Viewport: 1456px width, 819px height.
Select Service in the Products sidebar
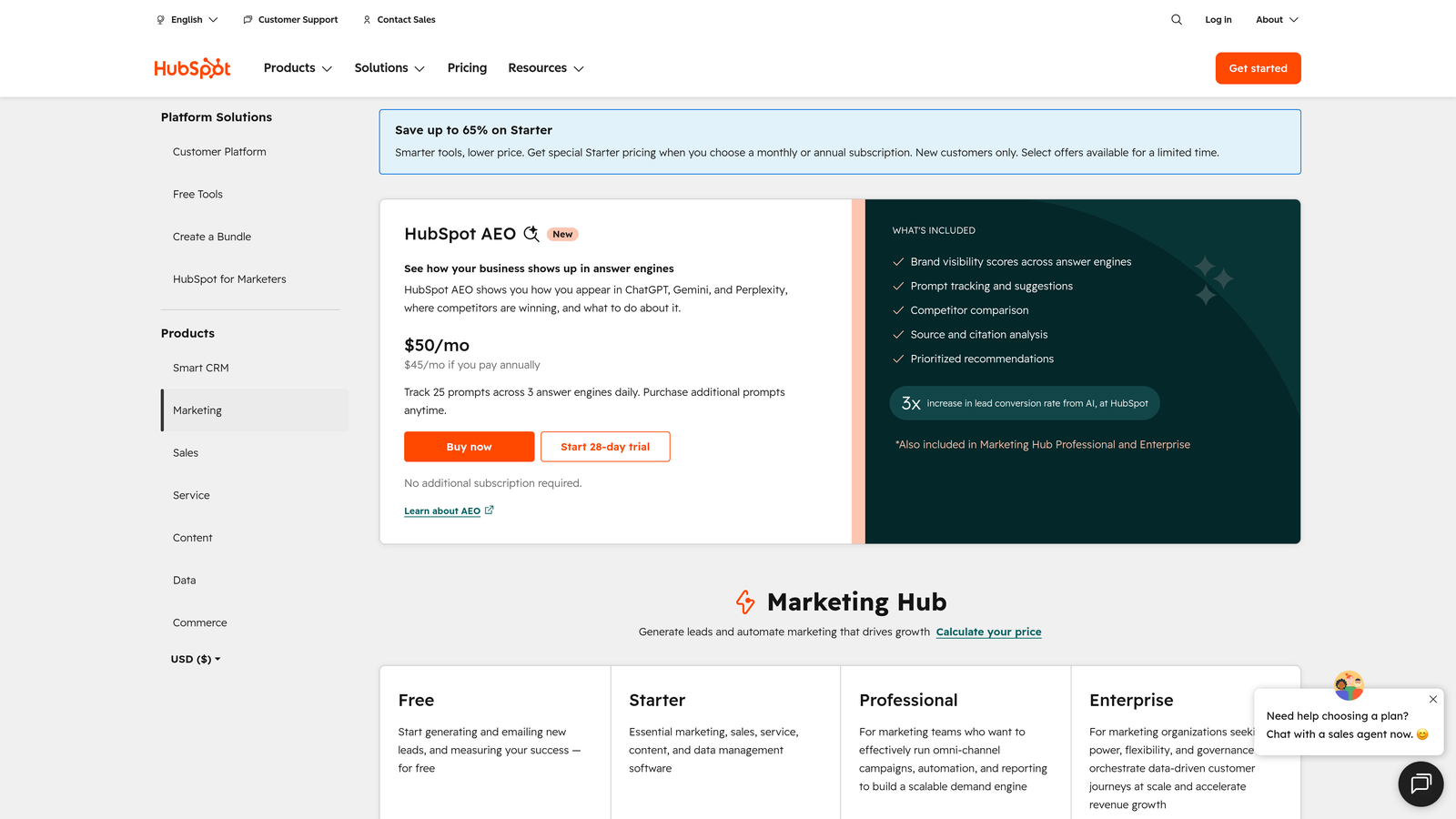(x=191, y=495)
